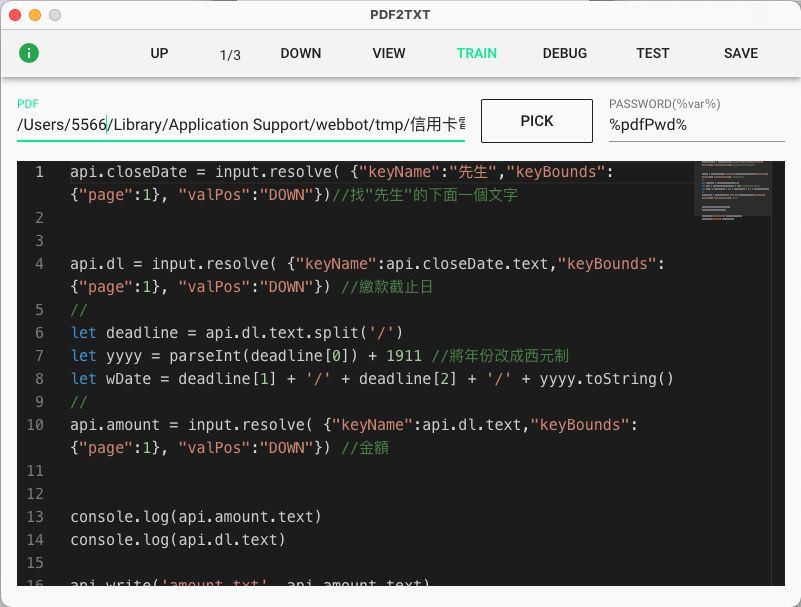The width and height of the screenshot is (801, 607).
Task: Click the yellow minimize window button
Action: pos(35,15)
